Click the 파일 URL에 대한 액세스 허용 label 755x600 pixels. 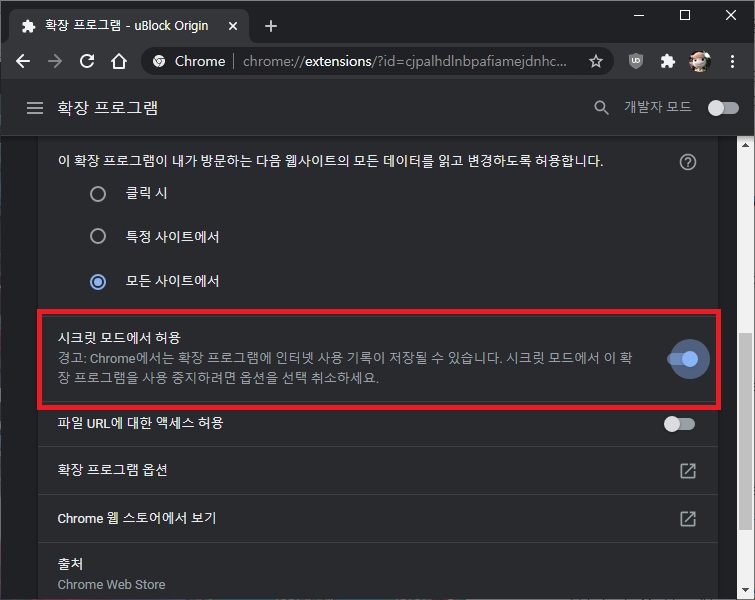(140, 423)
